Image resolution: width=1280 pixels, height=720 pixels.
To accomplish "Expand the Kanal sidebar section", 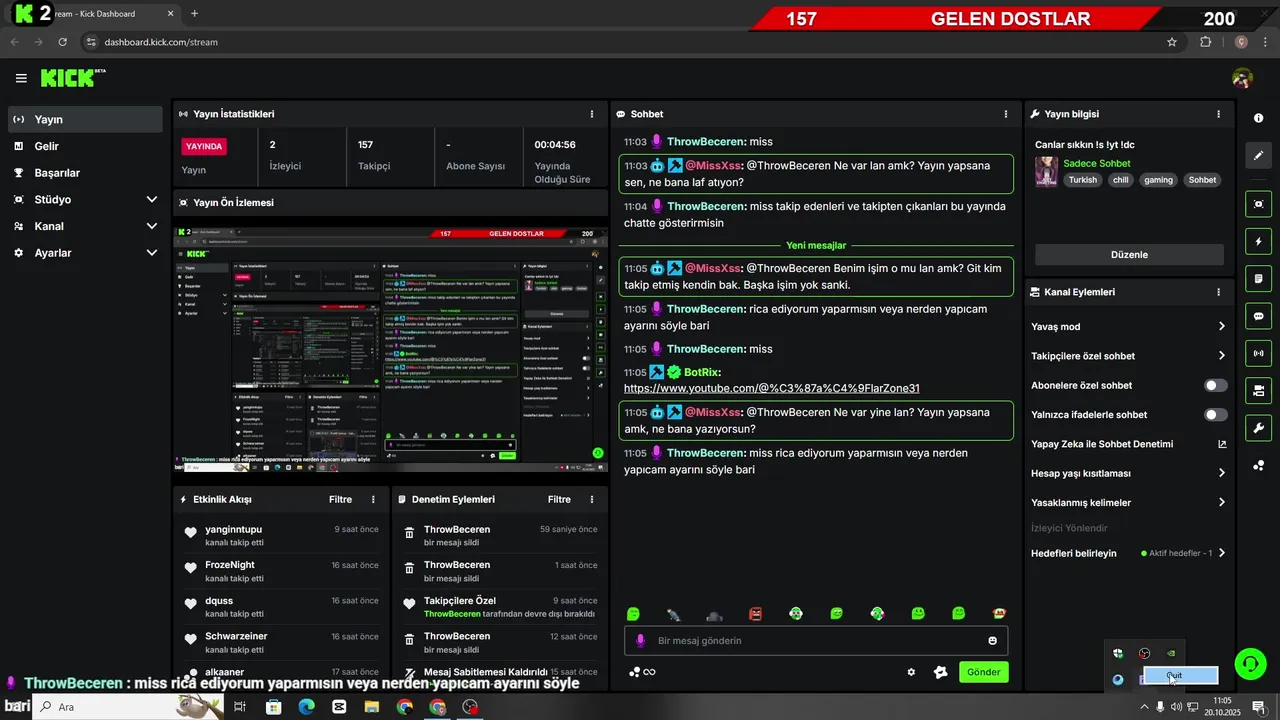I will click(85, 226).
